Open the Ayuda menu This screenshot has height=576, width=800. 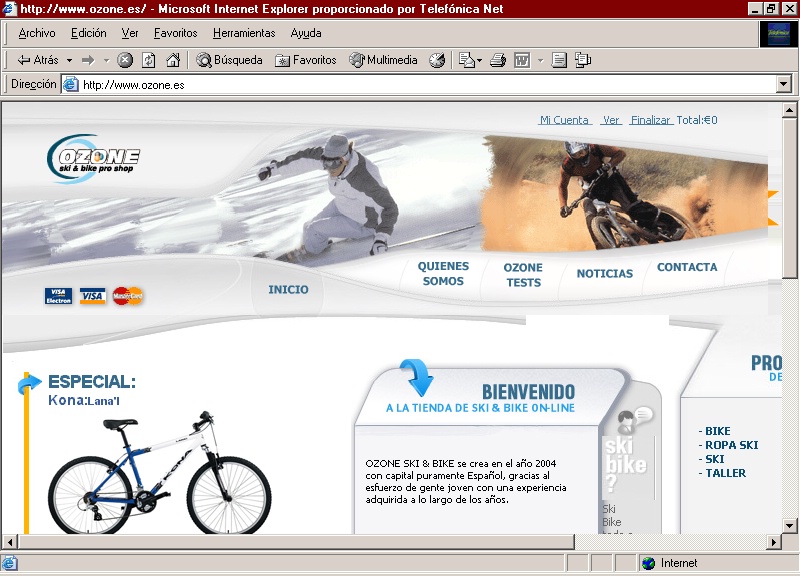point(306,33)
